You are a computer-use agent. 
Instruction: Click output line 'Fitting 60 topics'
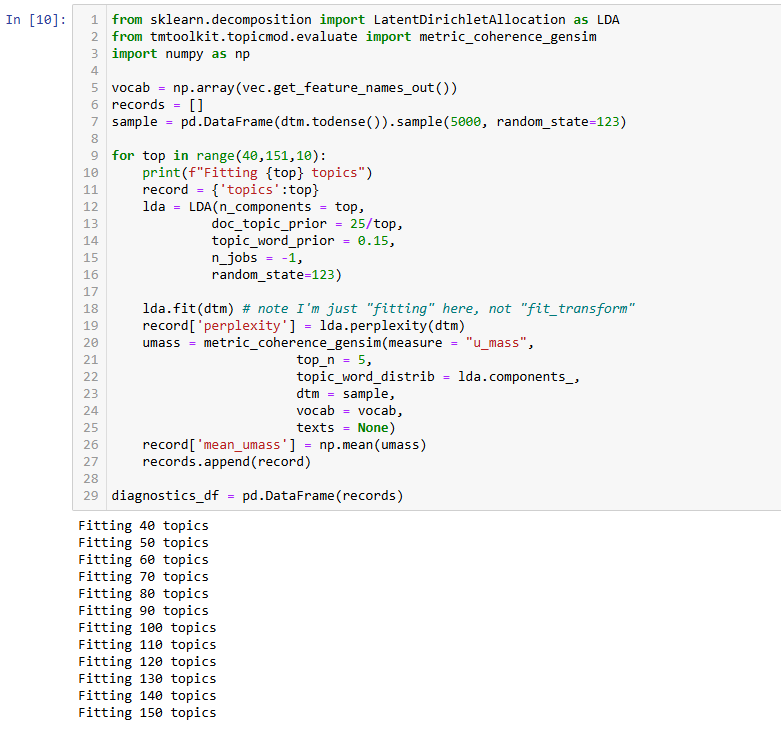tap(143, 559)
